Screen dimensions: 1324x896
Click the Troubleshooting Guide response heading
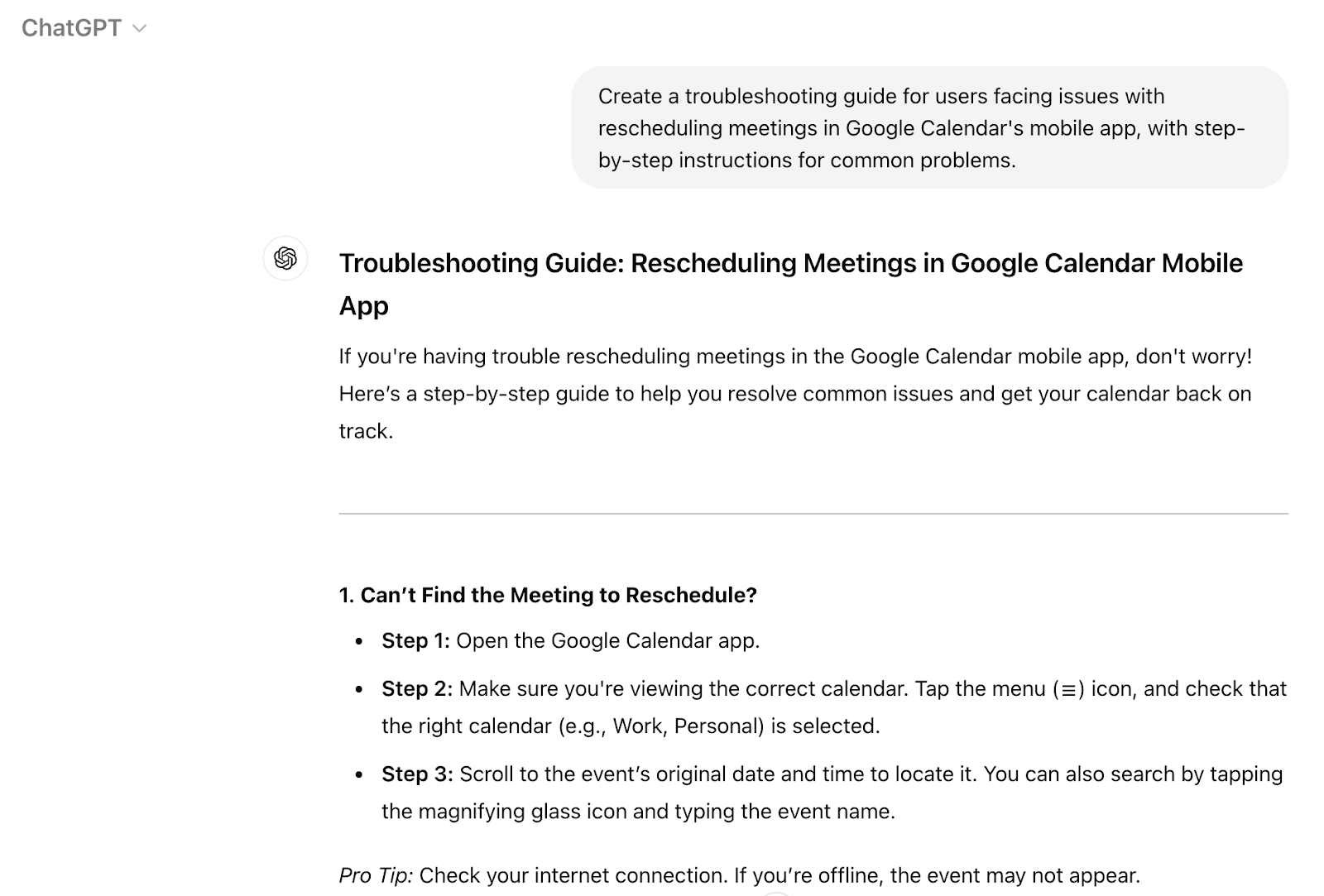click(x=790, y=264)
